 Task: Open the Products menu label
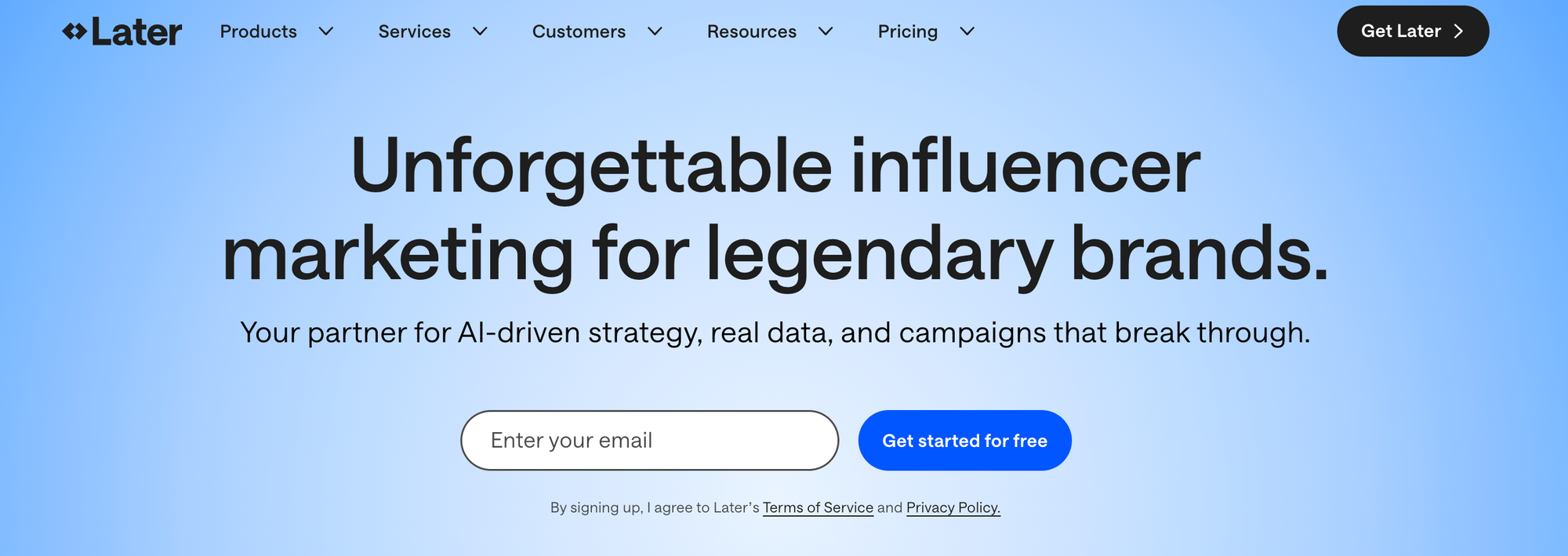pyautogui.click(x=258, y=31)
